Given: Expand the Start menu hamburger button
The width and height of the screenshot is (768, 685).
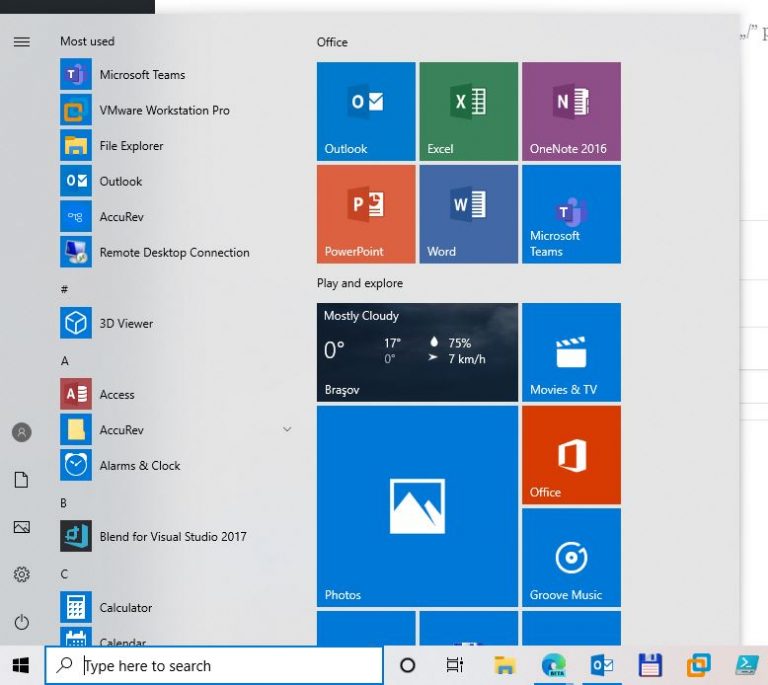Looking at the screenshot, I should (x=22, y=42).
